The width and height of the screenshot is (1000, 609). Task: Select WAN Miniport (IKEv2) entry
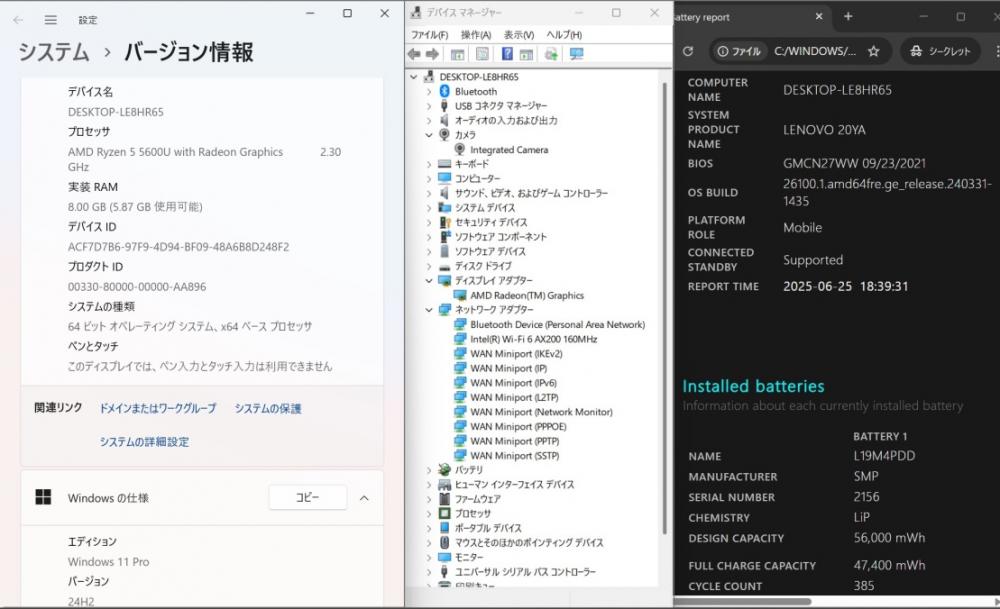(516, 354)
